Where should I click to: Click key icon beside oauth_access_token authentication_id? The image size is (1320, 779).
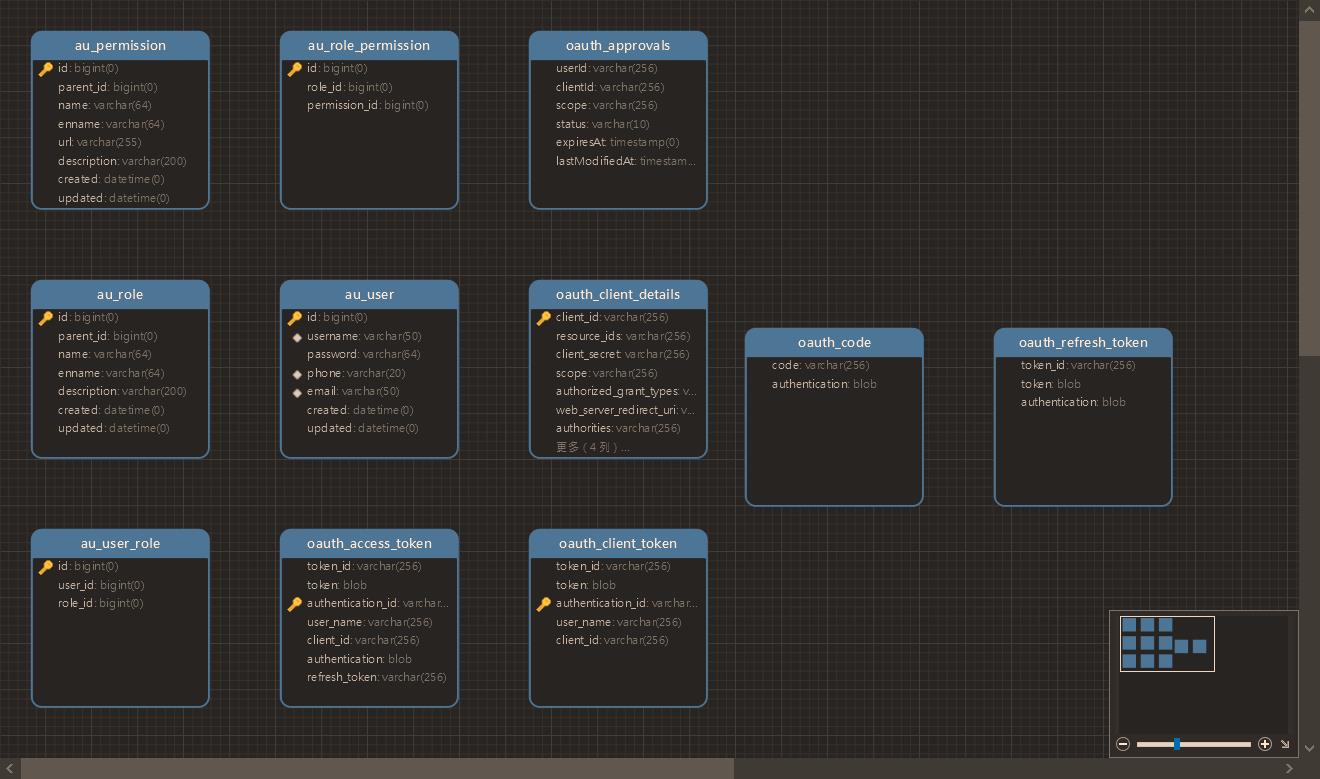click(x=295, y=604)
